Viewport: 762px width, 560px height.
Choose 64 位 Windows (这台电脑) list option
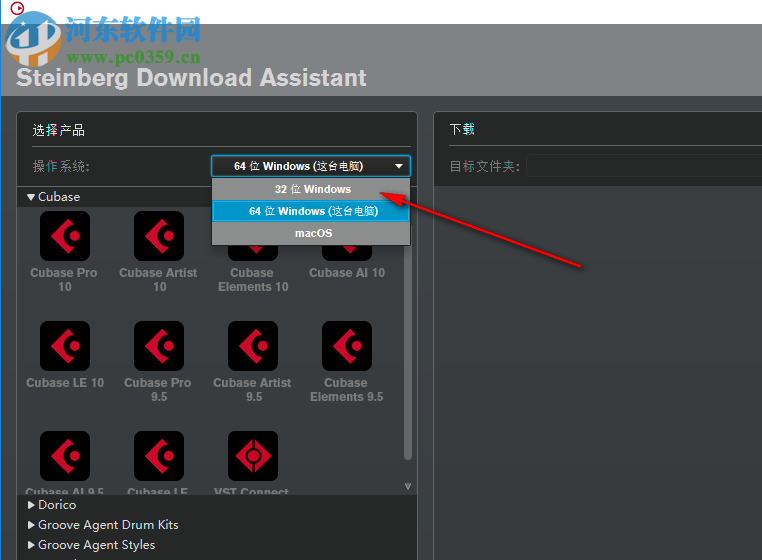[x=311, y=211]
